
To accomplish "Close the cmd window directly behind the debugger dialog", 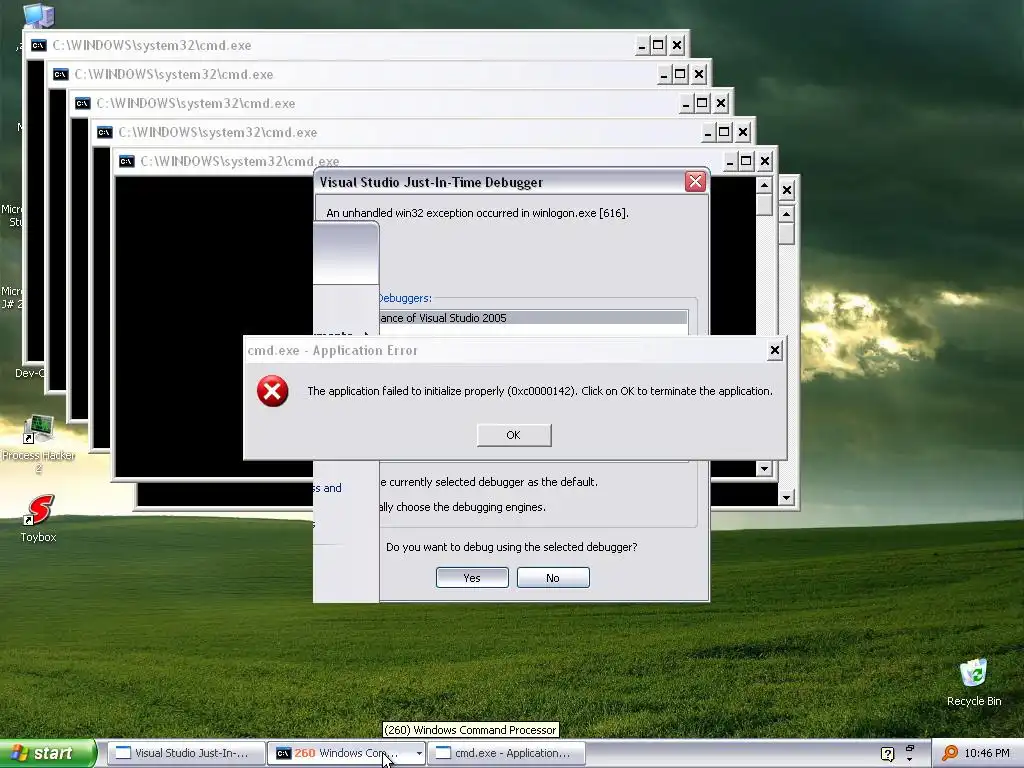I will click(765, 161).
